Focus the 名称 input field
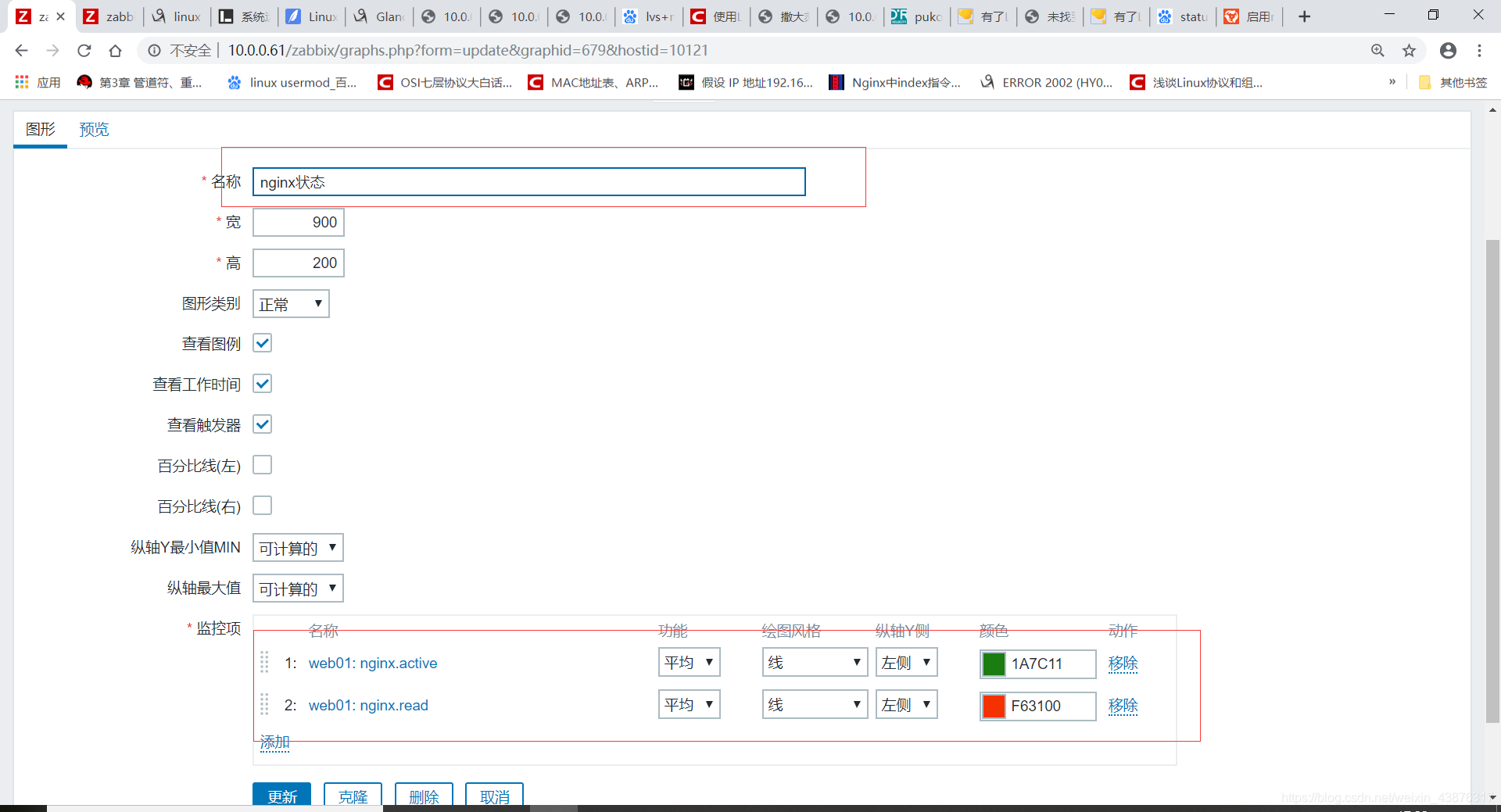 [x=528, y=182]
